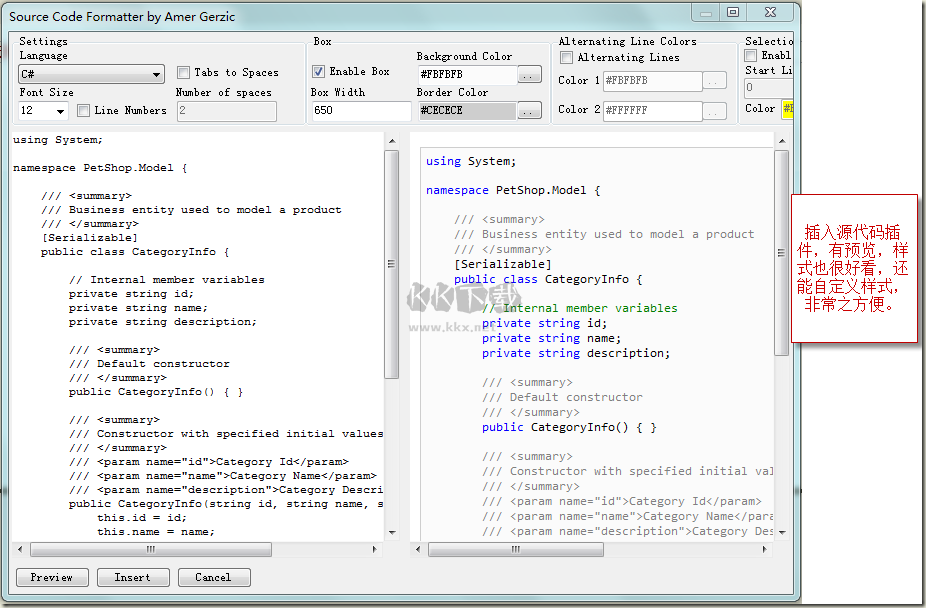Click the Insert button
Screen dimensions: 926x608
(133, 577)
